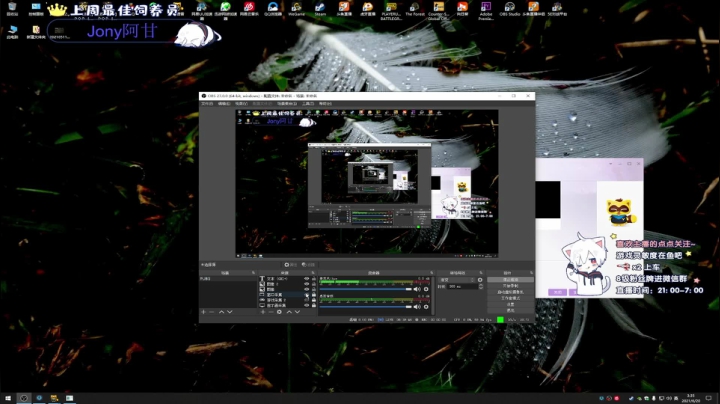Toggle visibility of the 窗口采集 source
720x404 pixels.
pyautogui.click(x=306, y=294)
